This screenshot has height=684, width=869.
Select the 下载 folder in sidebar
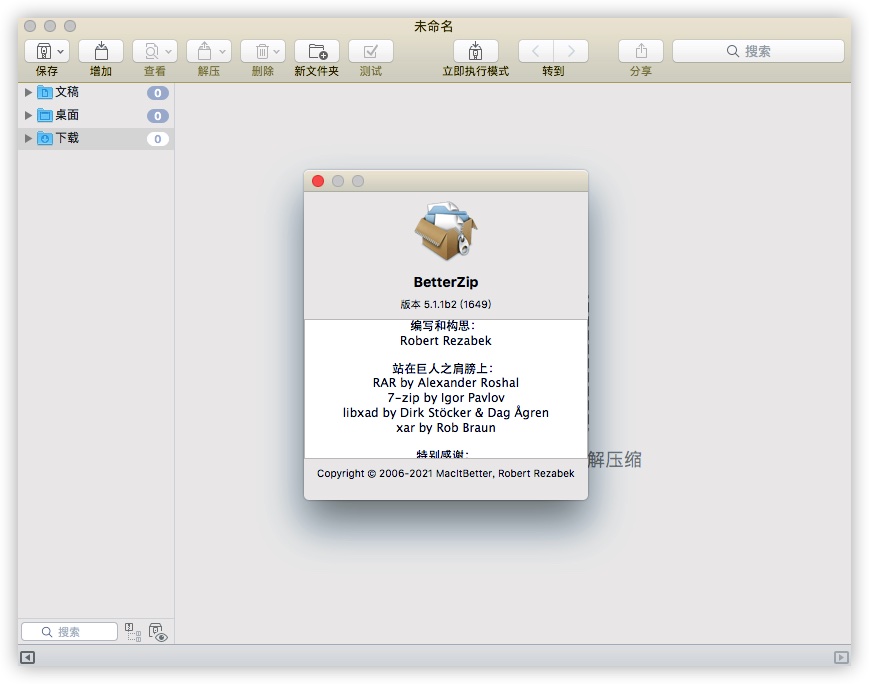(x=96, y=139)
